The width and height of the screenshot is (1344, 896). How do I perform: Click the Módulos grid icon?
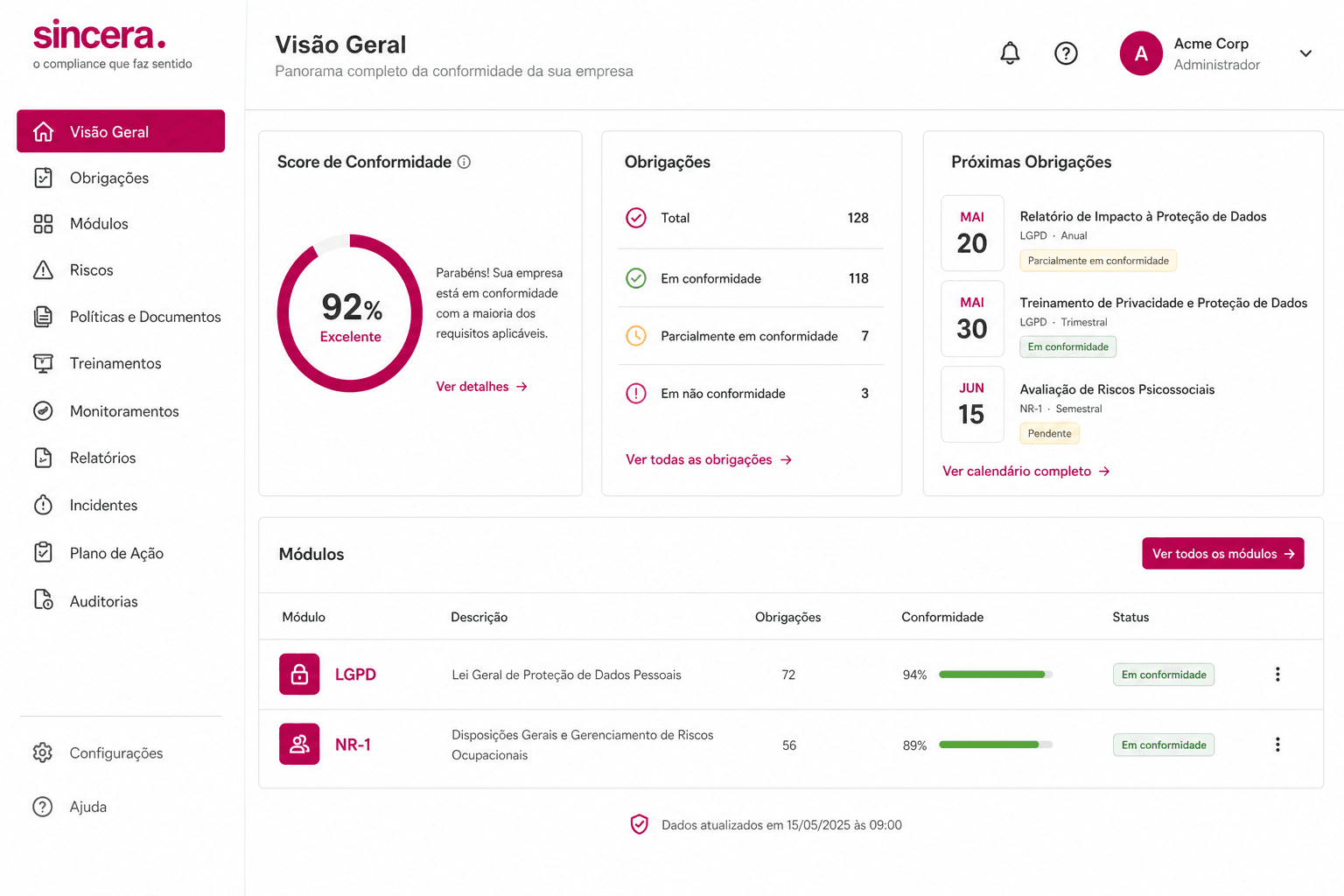click(43, 224)
